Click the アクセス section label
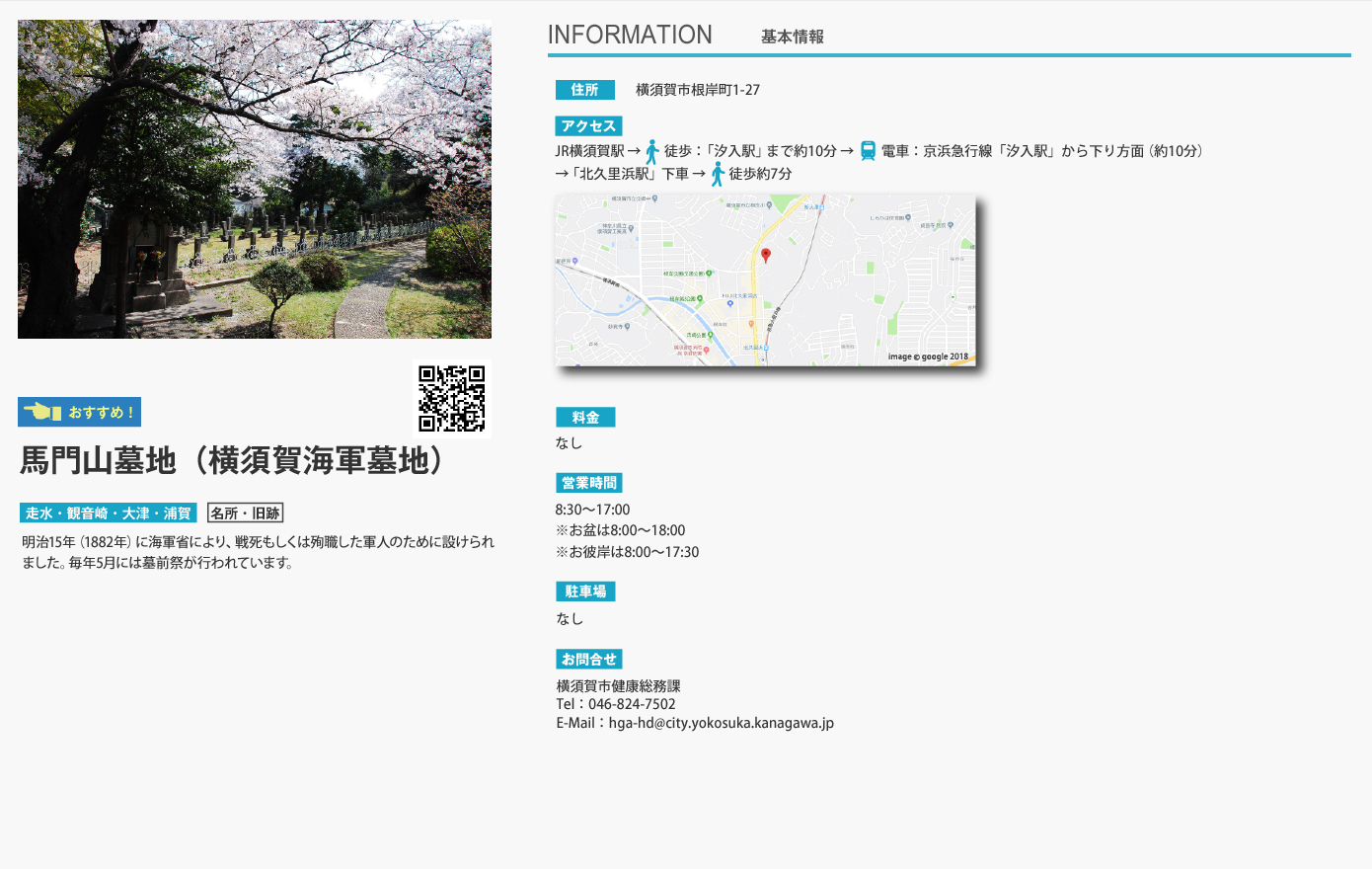Viewport: 1372px width, 869px height. click(588, 126)
